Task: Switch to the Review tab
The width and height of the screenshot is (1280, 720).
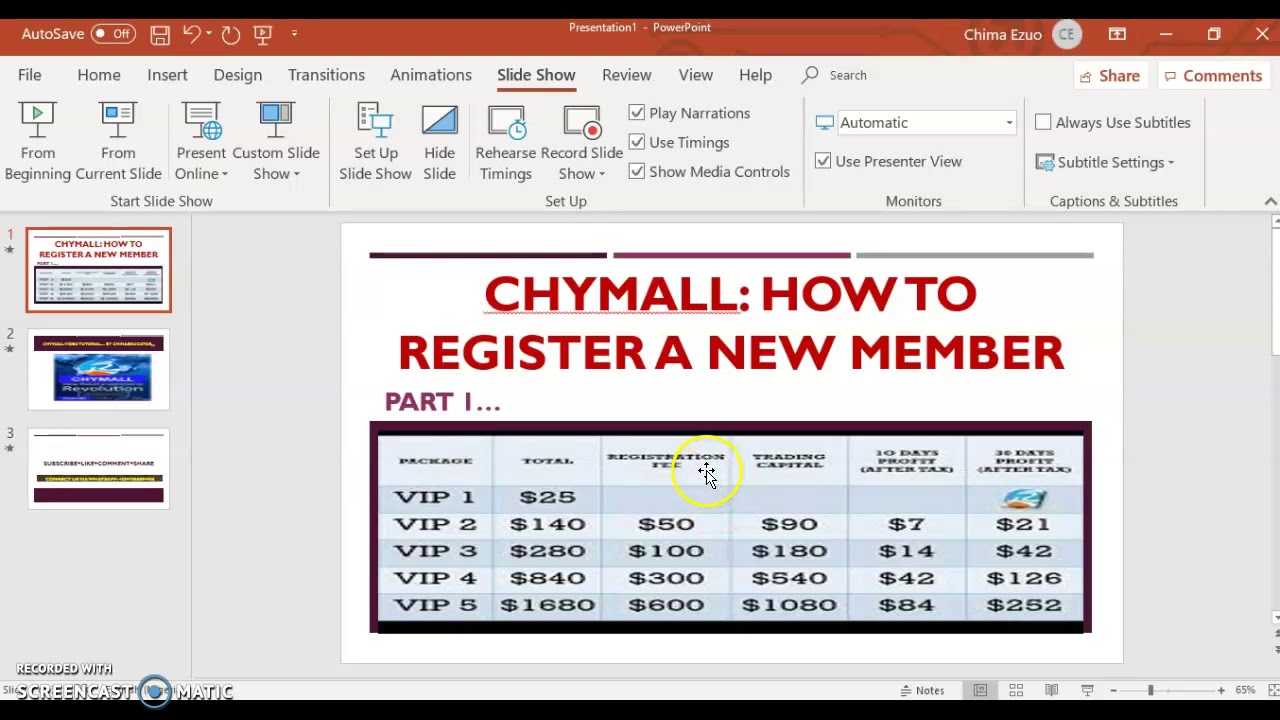Action: [627, 75]
